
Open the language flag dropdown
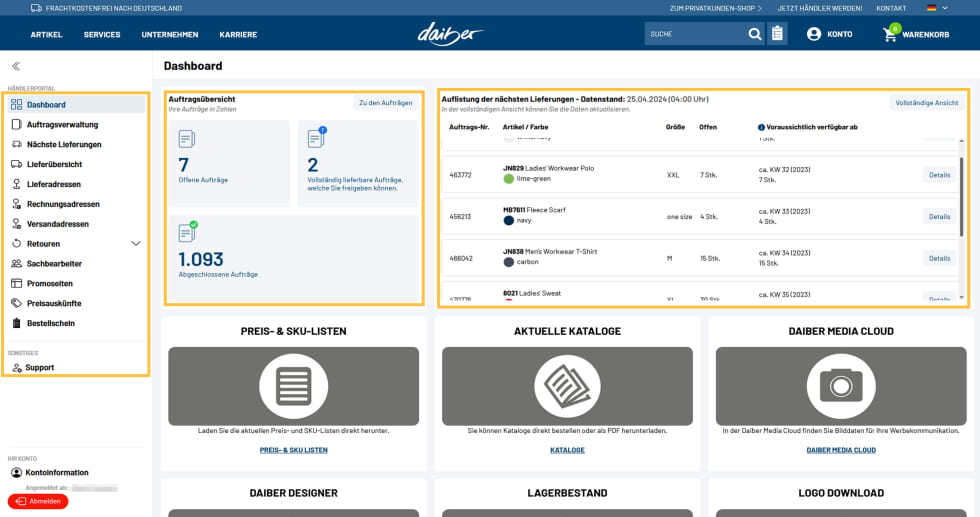938,8
